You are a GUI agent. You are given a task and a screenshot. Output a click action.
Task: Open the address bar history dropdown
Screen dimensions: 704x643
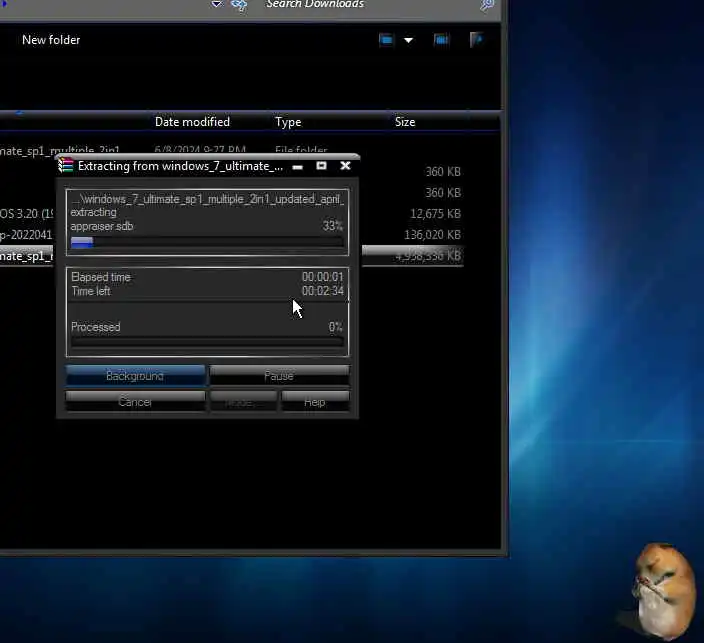(x=216, y=4)
